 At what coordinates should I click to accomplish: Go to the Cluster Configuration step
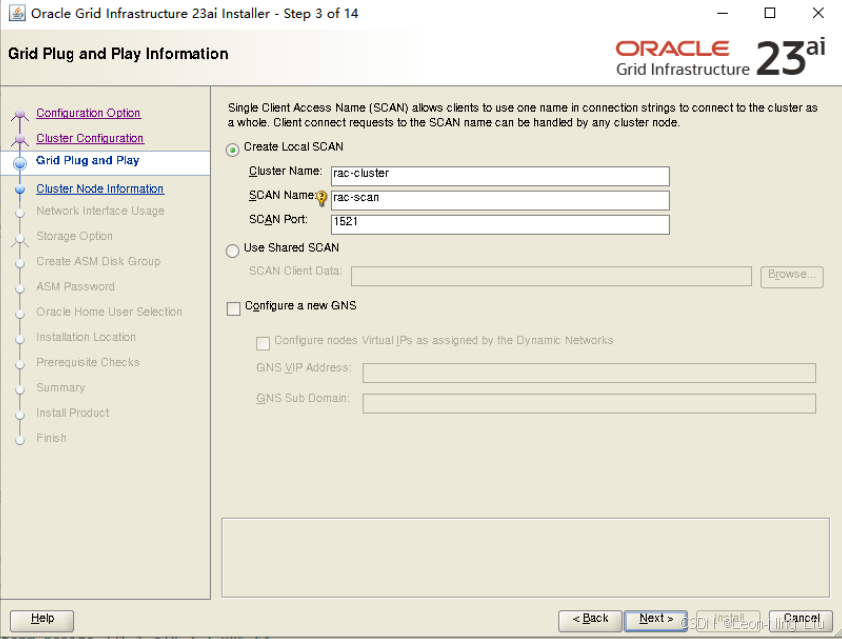[90, 138]
